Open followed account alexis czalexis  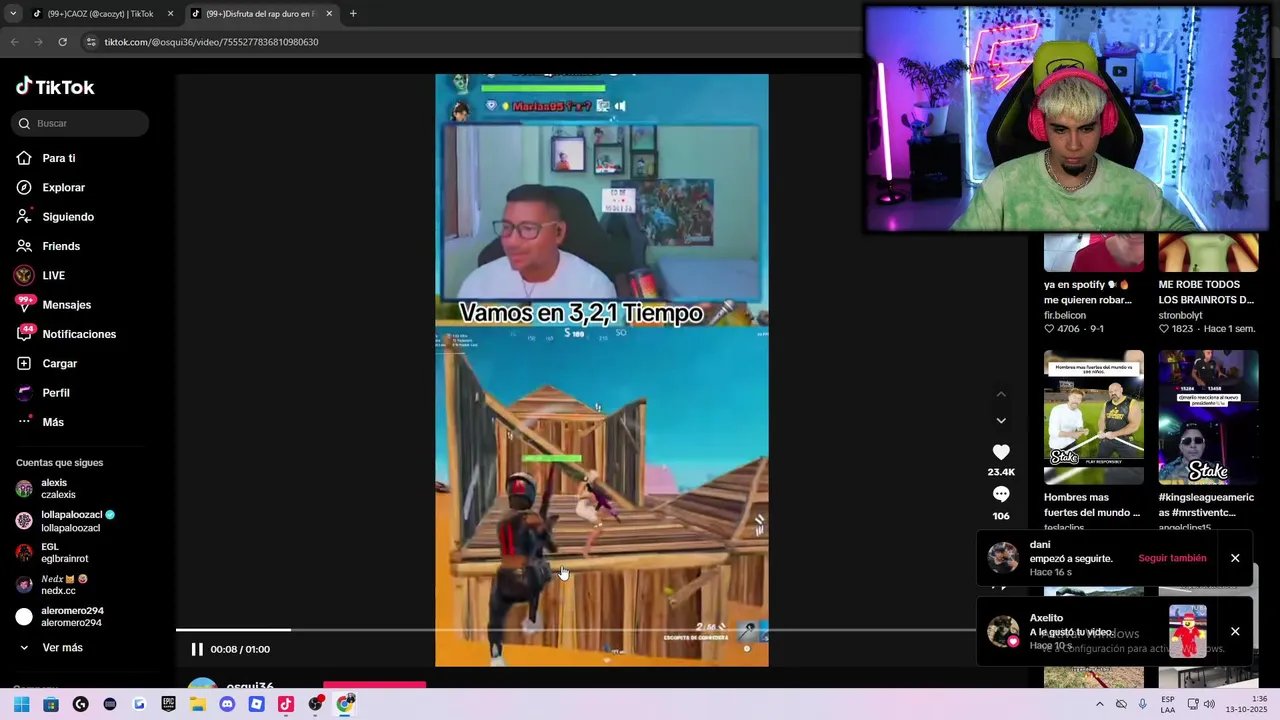coord(46,489)
